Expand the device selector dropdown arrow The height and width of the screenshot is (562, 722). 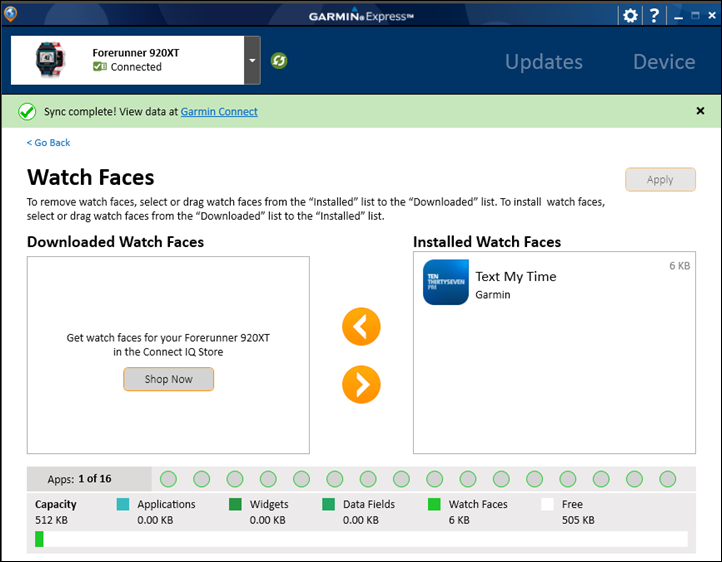click(252, 60)
